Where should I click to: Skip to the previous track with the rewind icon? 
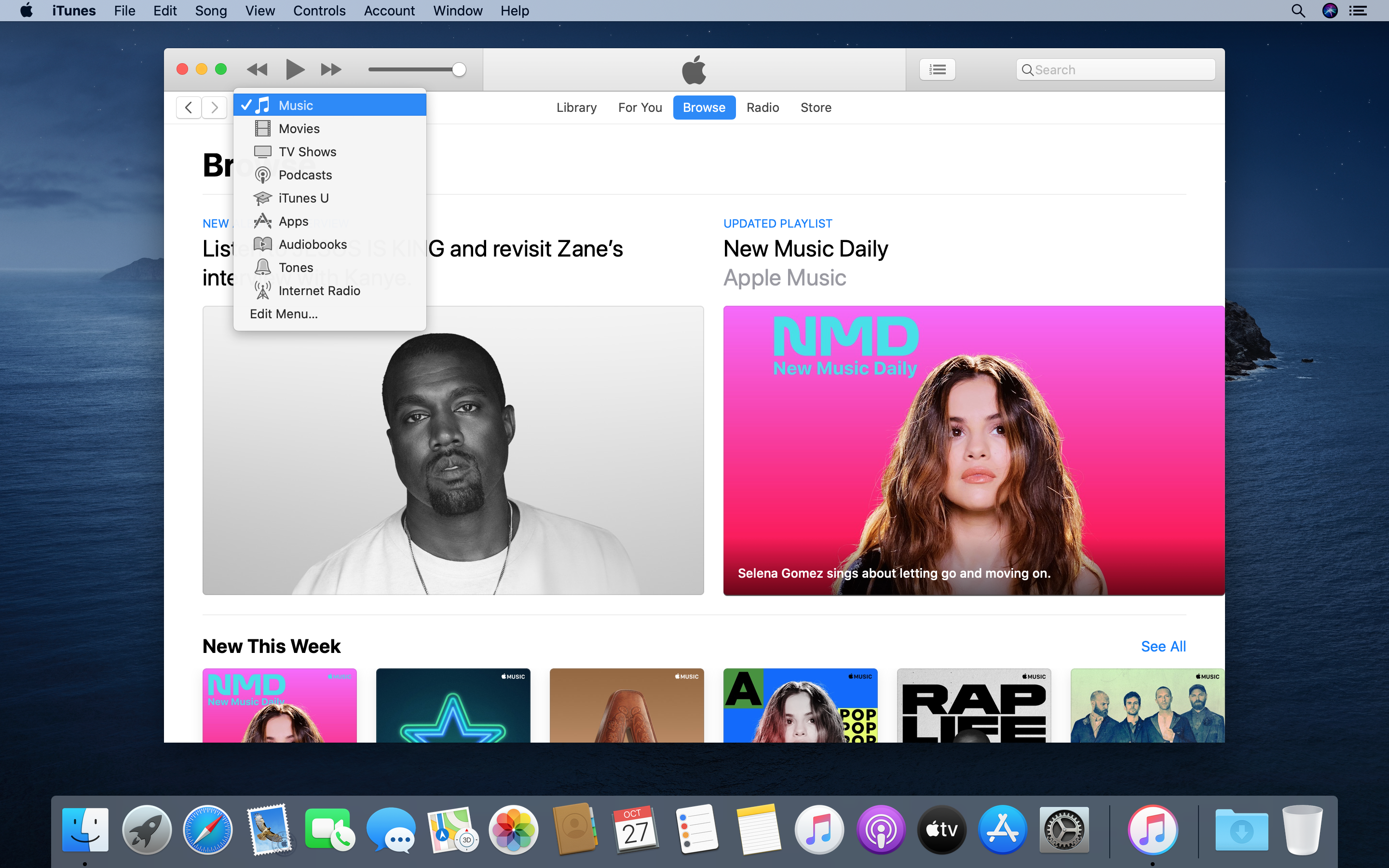coord(257,69)
